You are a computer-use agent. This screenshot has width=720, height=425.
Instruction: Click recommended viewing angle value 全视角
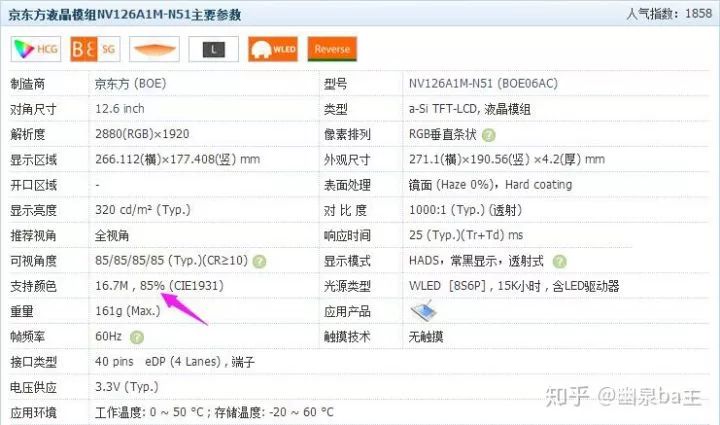112,235
